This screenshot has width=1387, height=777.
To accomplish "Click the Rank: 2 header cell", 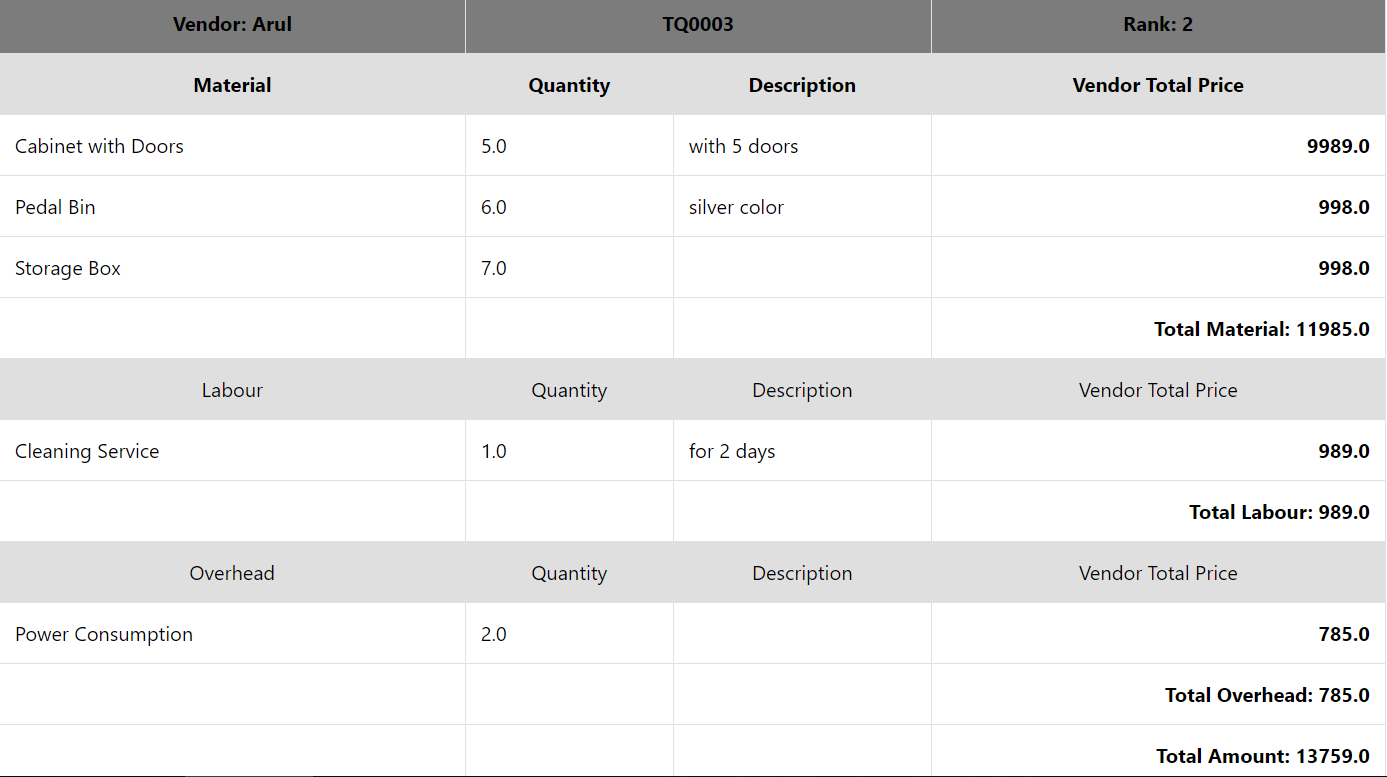I will tap(1158, 25).
